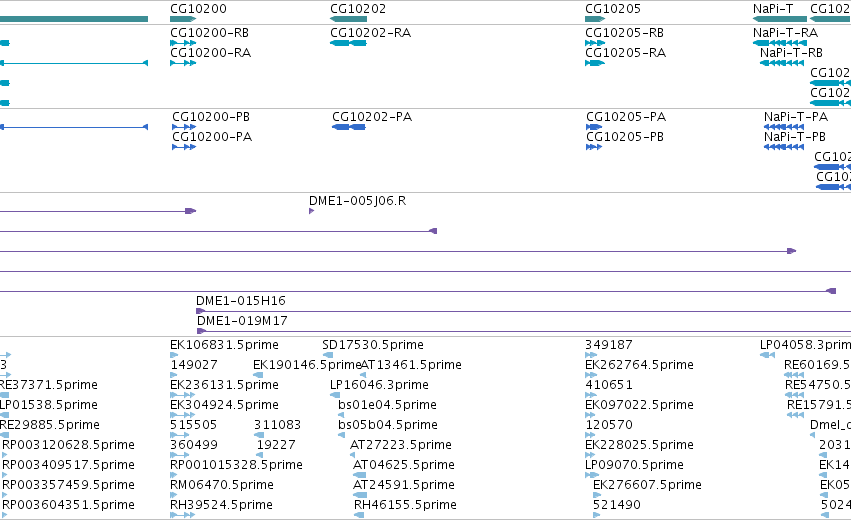Click EST RP003604351.5prime
This screenshot has width=851, height=520.
(68, 505)
